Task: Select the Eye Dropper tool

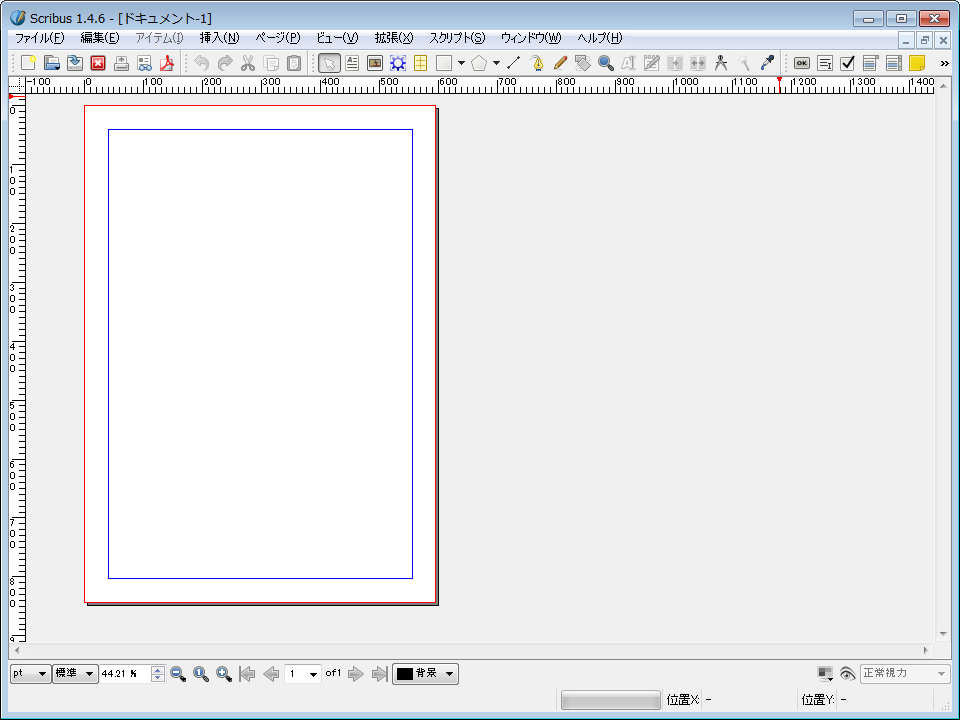Action: tap(767, 63)
